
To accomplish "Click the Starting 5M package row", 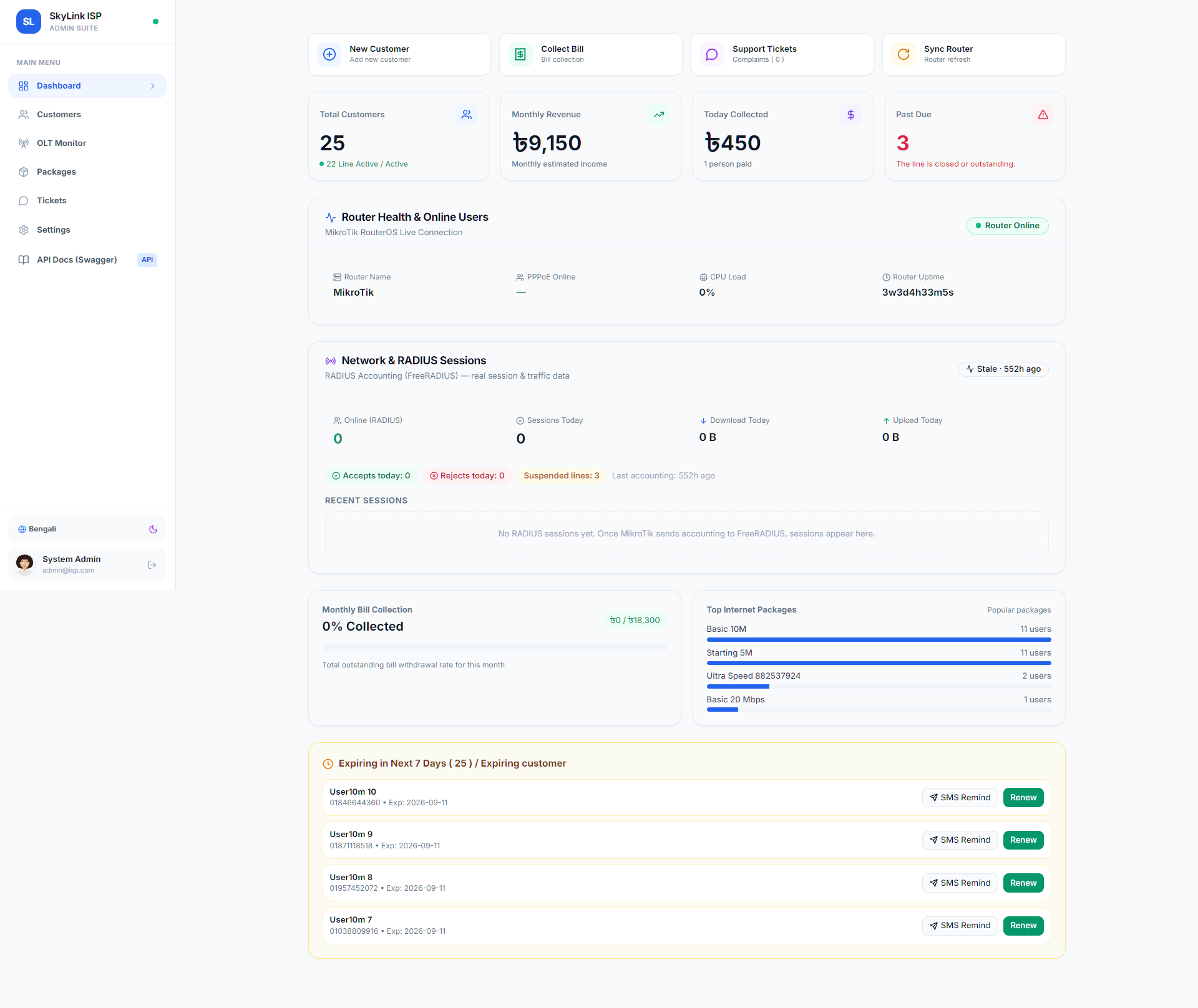I will click(879, 657).
